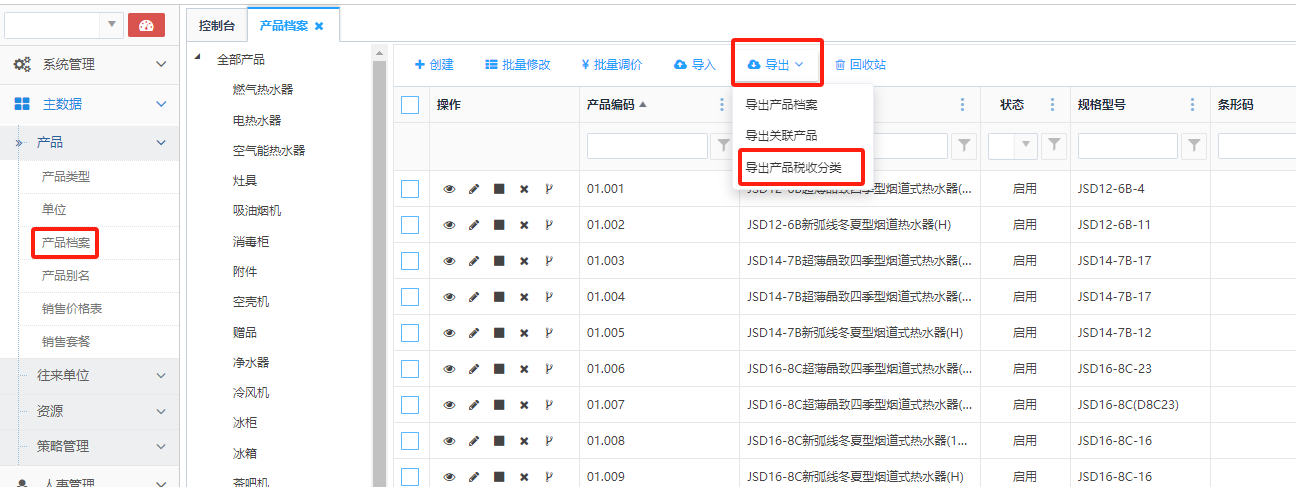Click the 创建 create button
This screenshot has width=1296, height=487.
[x=434, y=65]
